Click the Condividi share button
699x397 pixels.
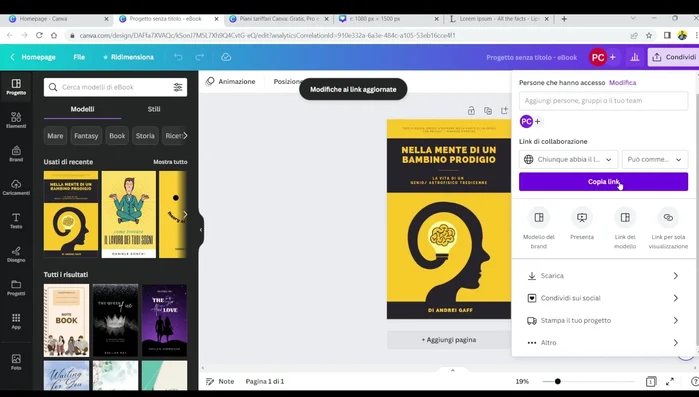coord(674,57)
